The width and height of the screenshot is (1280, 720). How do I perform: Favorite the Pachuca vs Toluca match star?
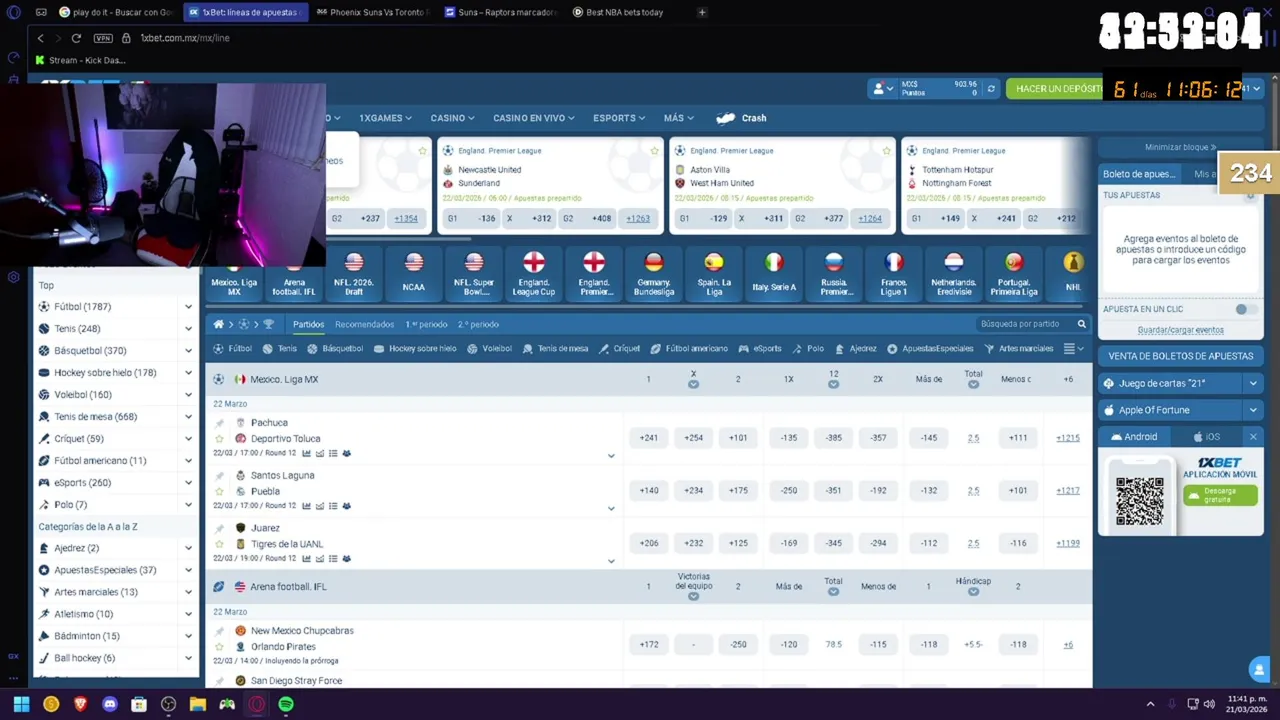[x=219, y=438]
